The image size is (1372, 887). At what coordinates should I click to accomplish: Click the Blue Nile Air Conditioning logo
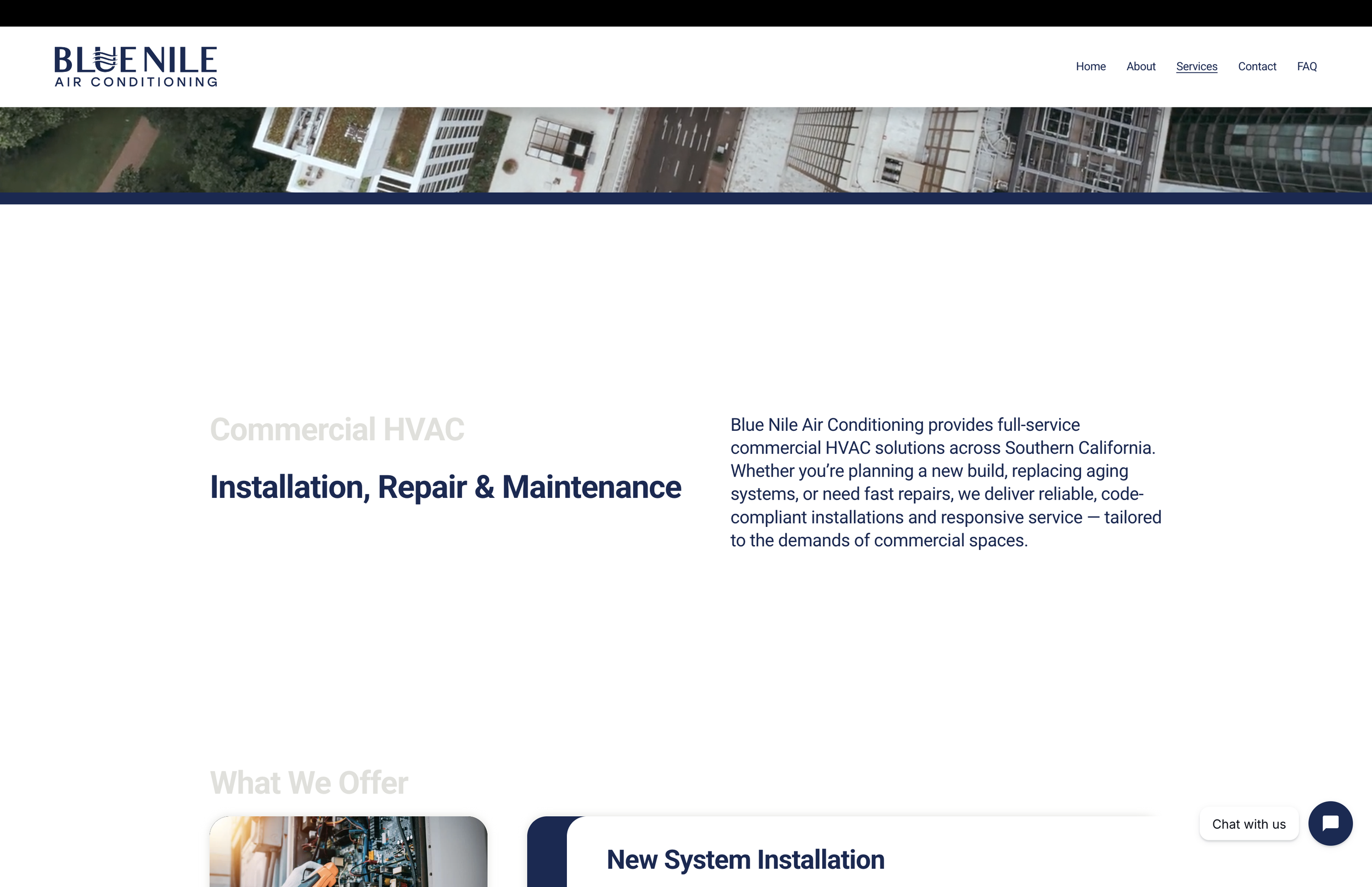pyautogui.click(x=136, y=67)
